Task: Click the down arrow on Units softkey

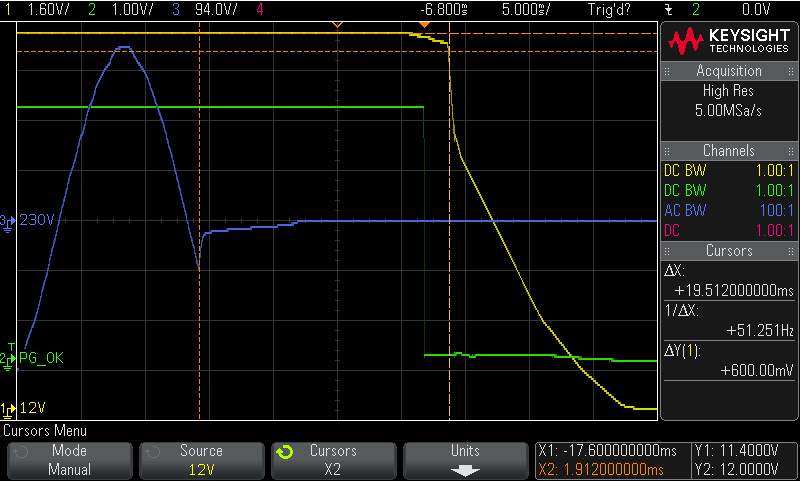Action: pos(465,470)
